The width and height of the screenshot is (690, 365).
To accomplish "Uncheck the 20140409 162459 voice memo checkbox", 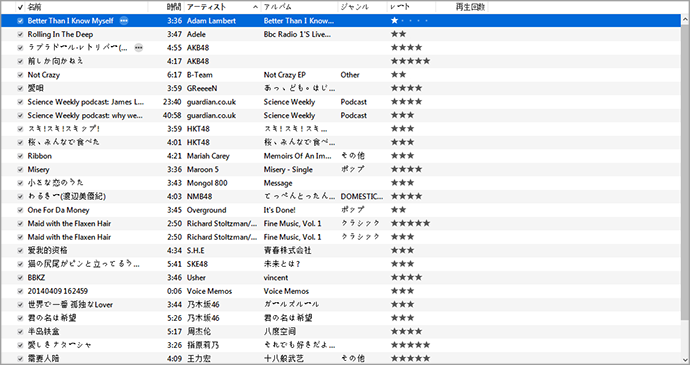I will pyautogui.click(x=20, y=291).
